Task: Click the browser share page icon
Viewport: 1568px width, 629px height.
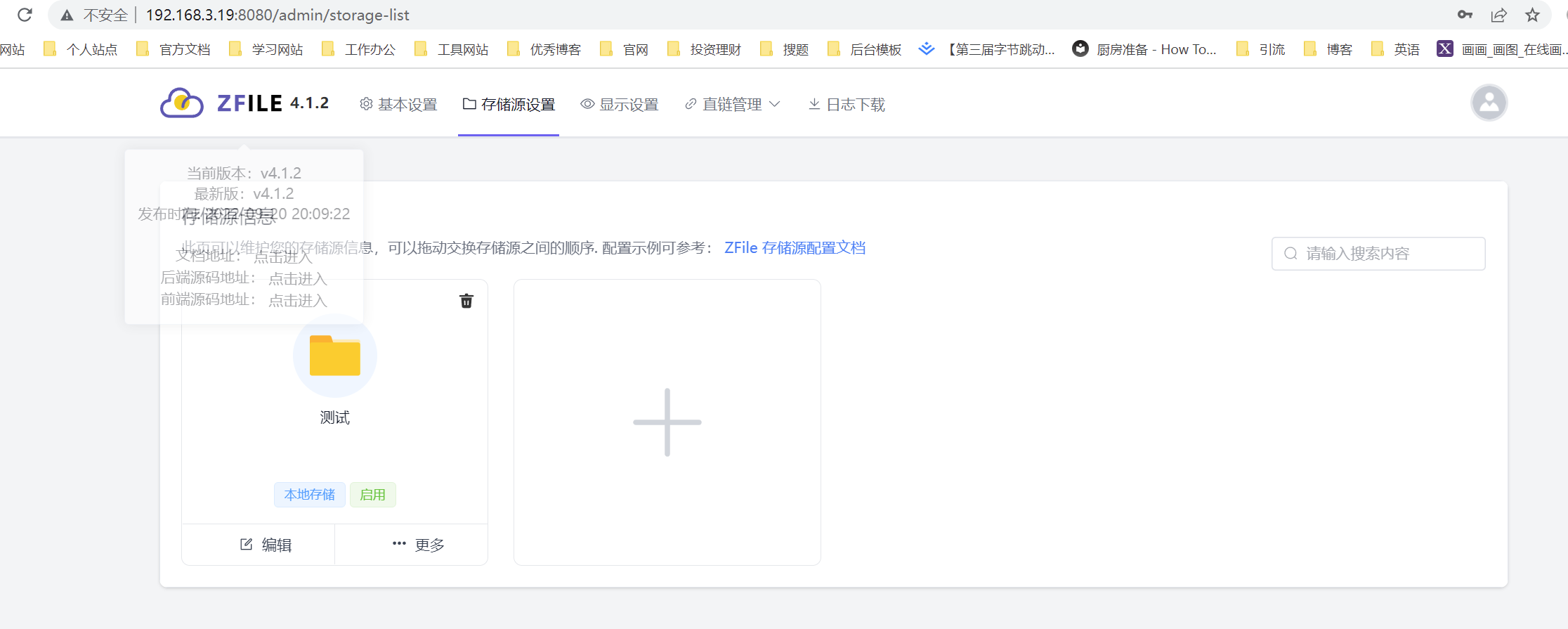Action: 1499,15
